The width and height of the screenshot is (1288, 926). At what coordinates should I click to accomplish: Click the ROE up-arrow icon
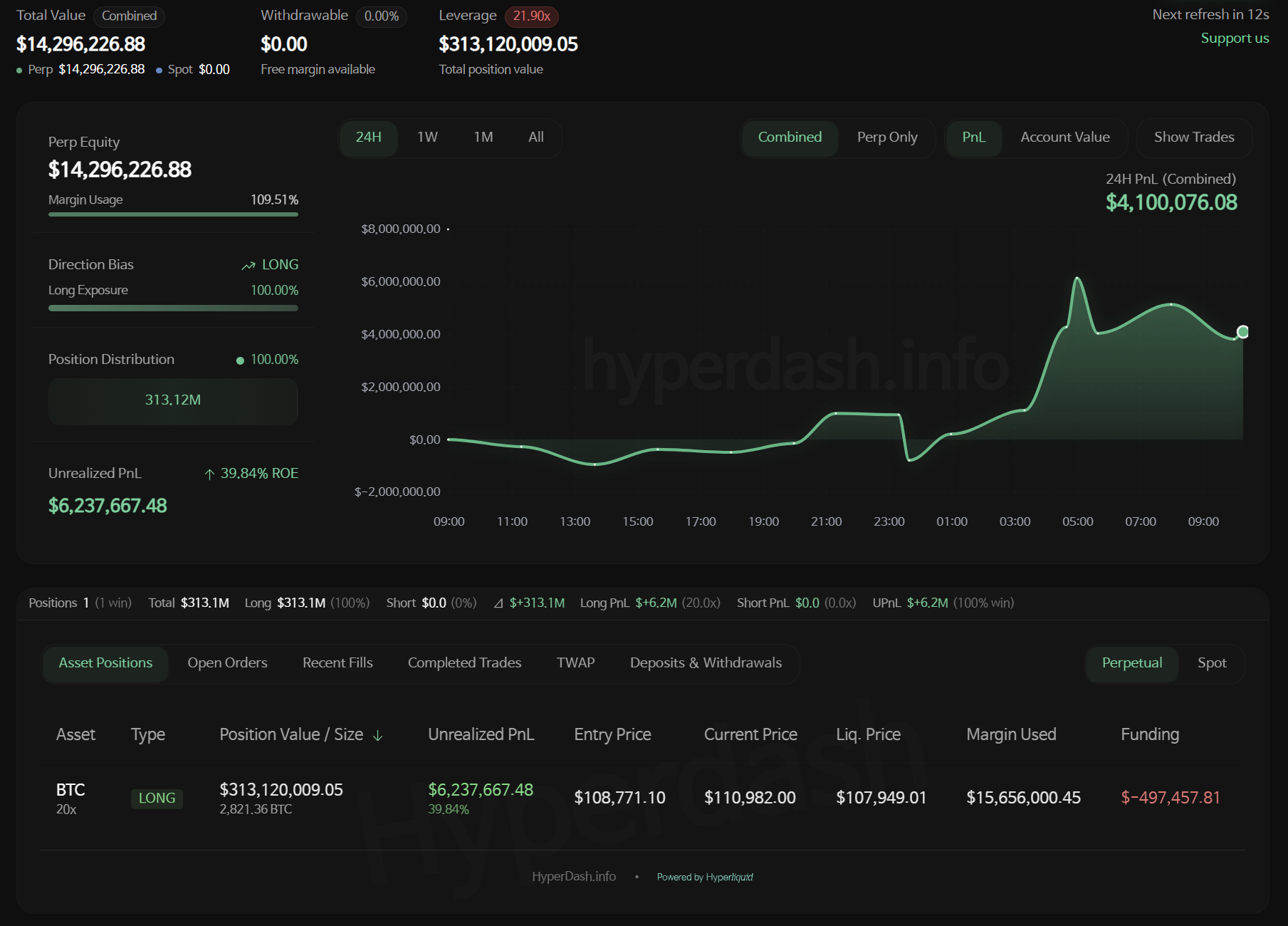tap(209, 474)
